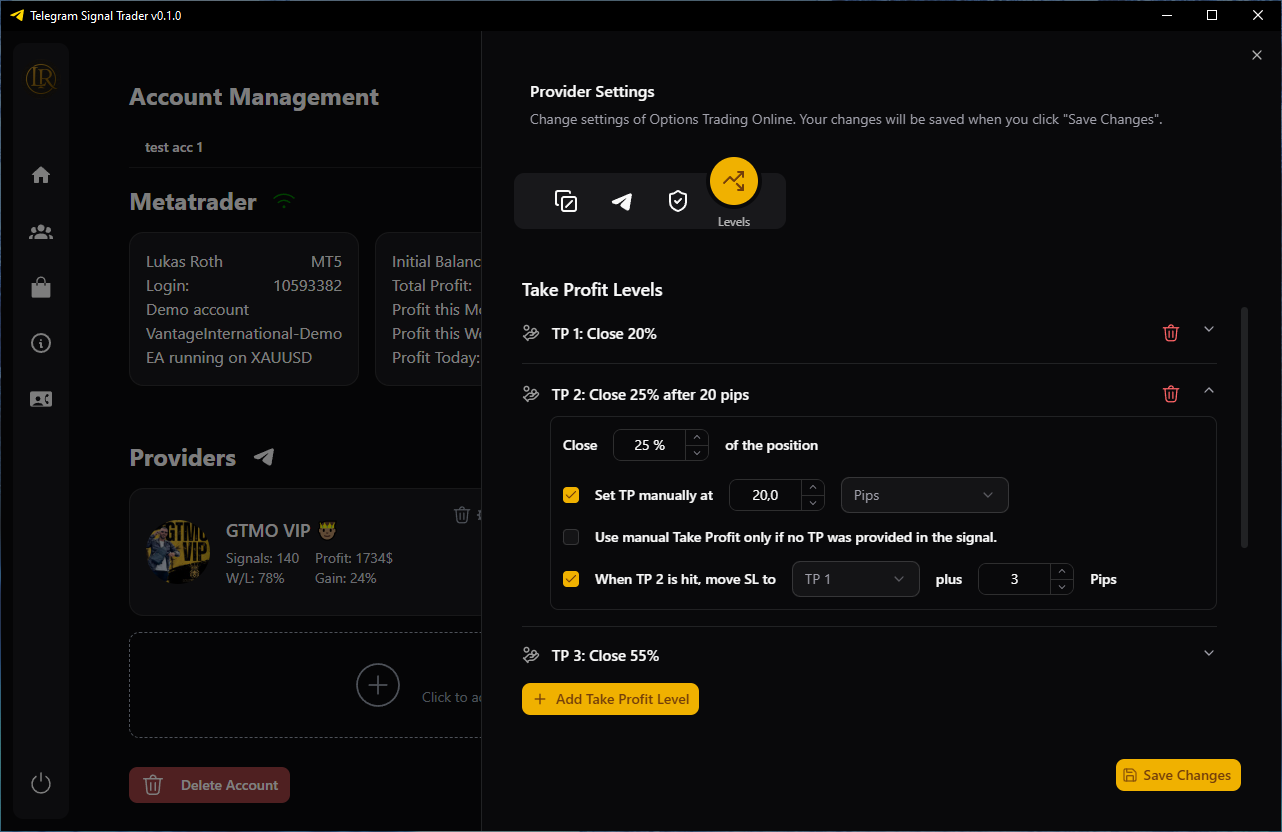1282x832 pixels.
Task: Click the drag icon beside TP 1
Action: (531, 333)
